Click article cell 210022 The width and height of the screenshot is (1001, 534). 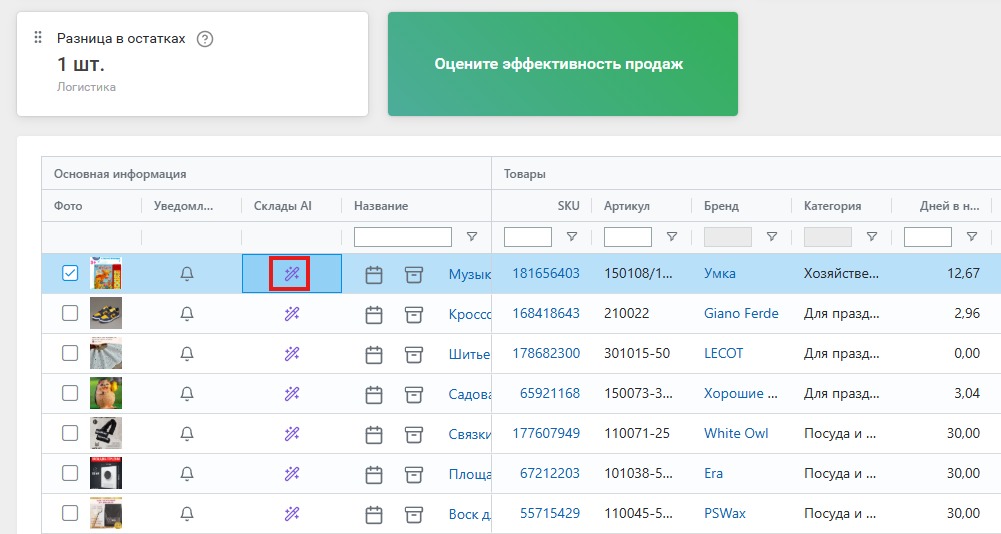pos(626,313)
